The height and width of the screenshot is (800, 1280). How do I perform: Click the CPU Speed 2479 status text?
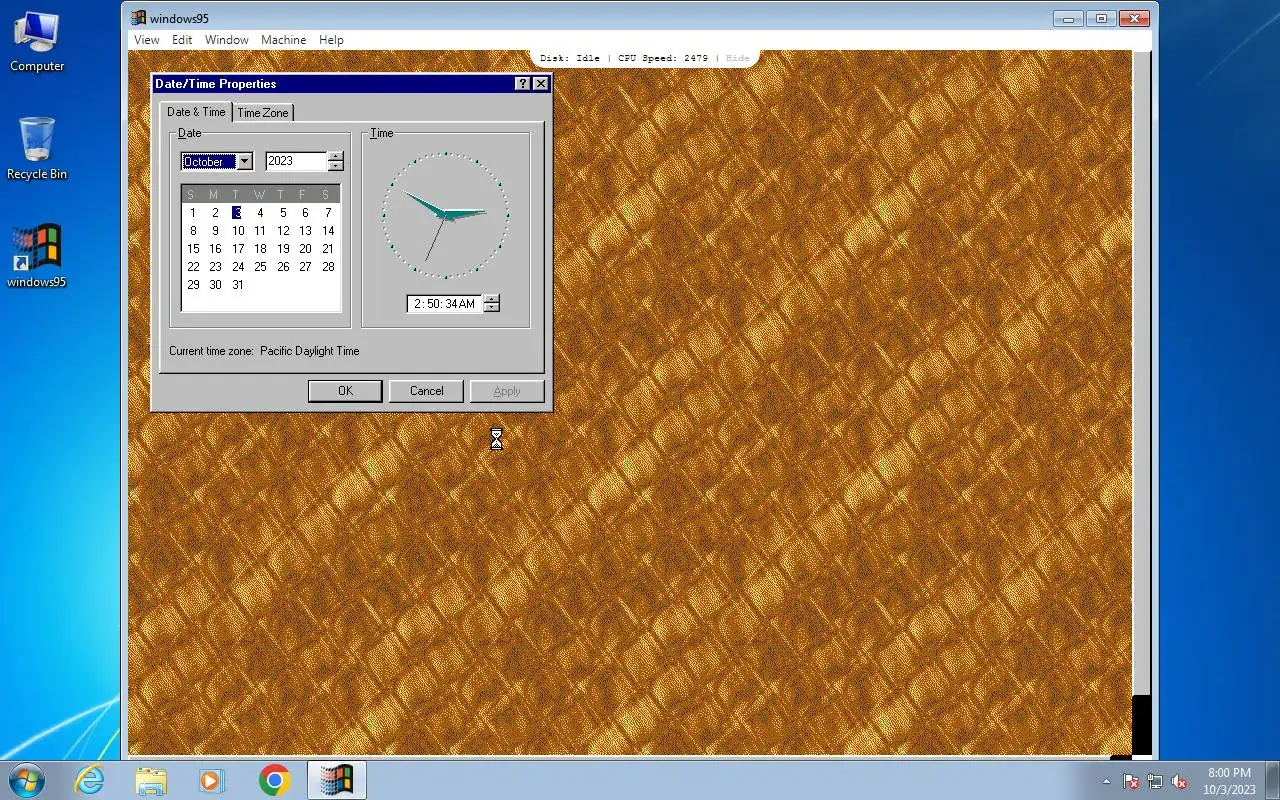pos(662,58)
